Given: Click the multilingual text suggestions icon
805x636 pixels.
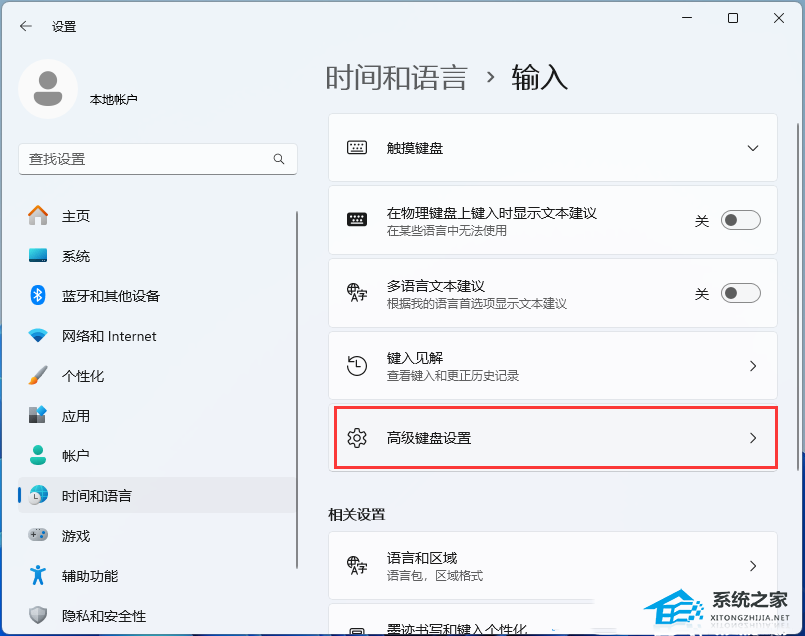Looking at the screenshot, I should click(357, 293).
